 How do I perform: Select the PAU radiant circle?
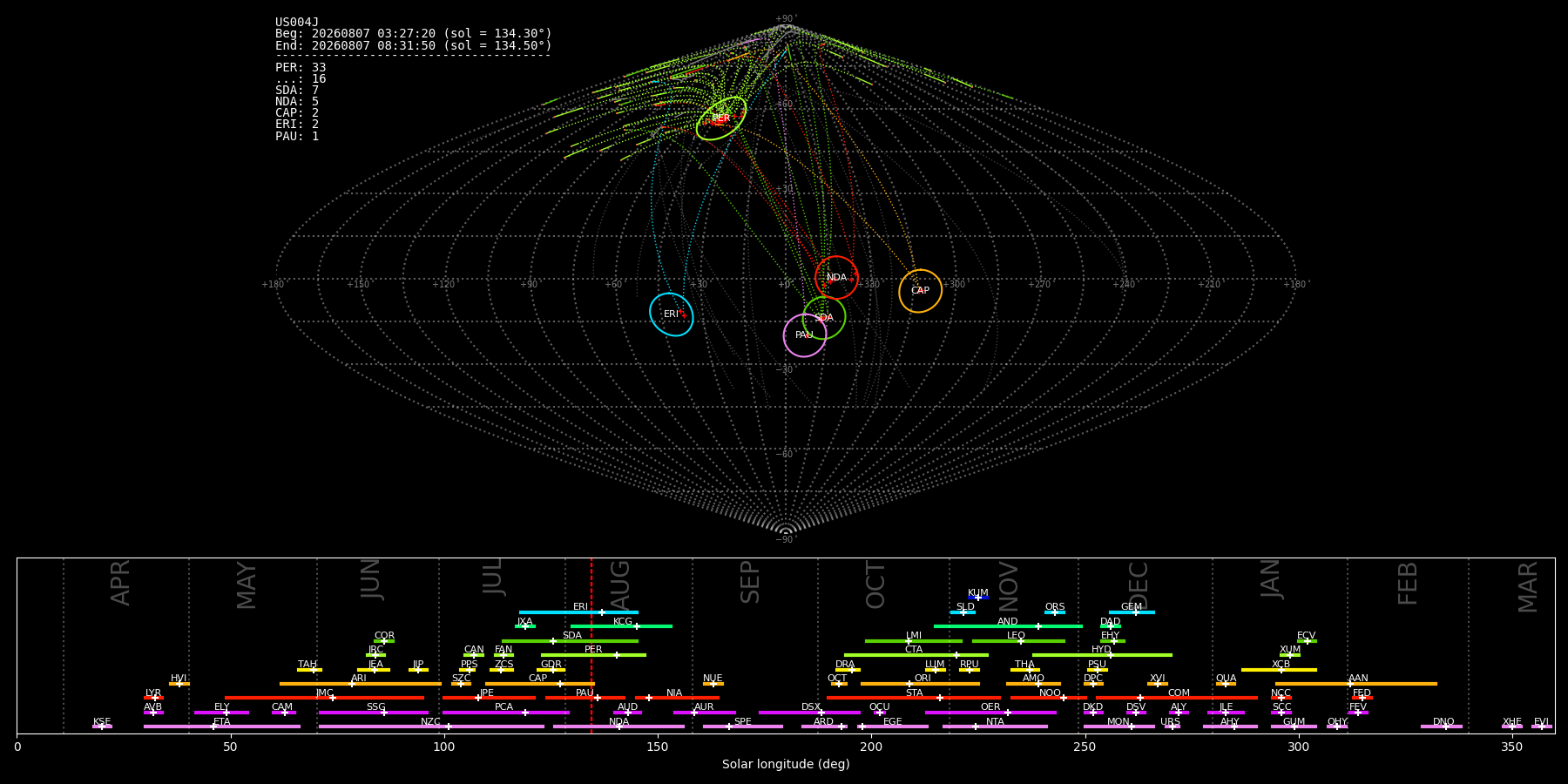click(804, 335)
